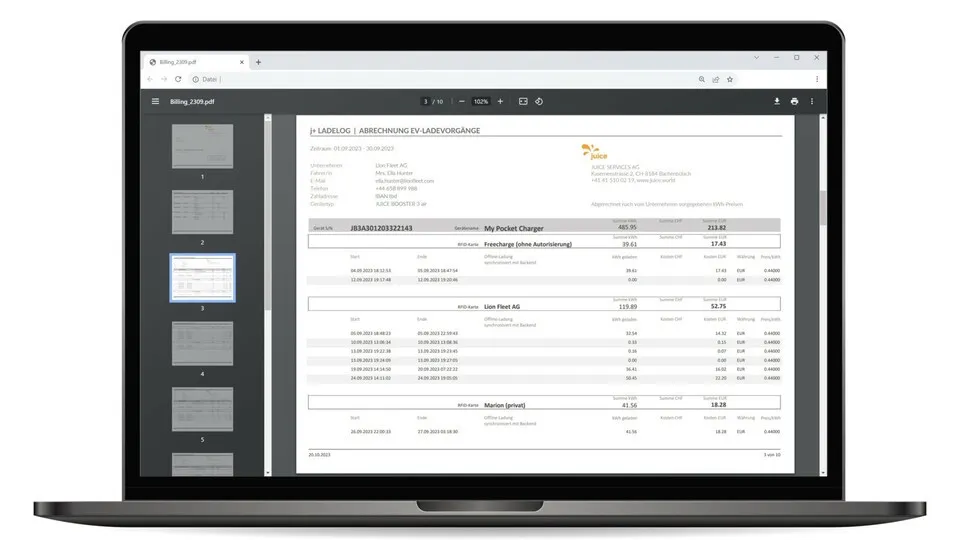Click the Lion Fleet AG sum 119.89
960x540 pixels.
pyautogui.click(x=628, y=307)
